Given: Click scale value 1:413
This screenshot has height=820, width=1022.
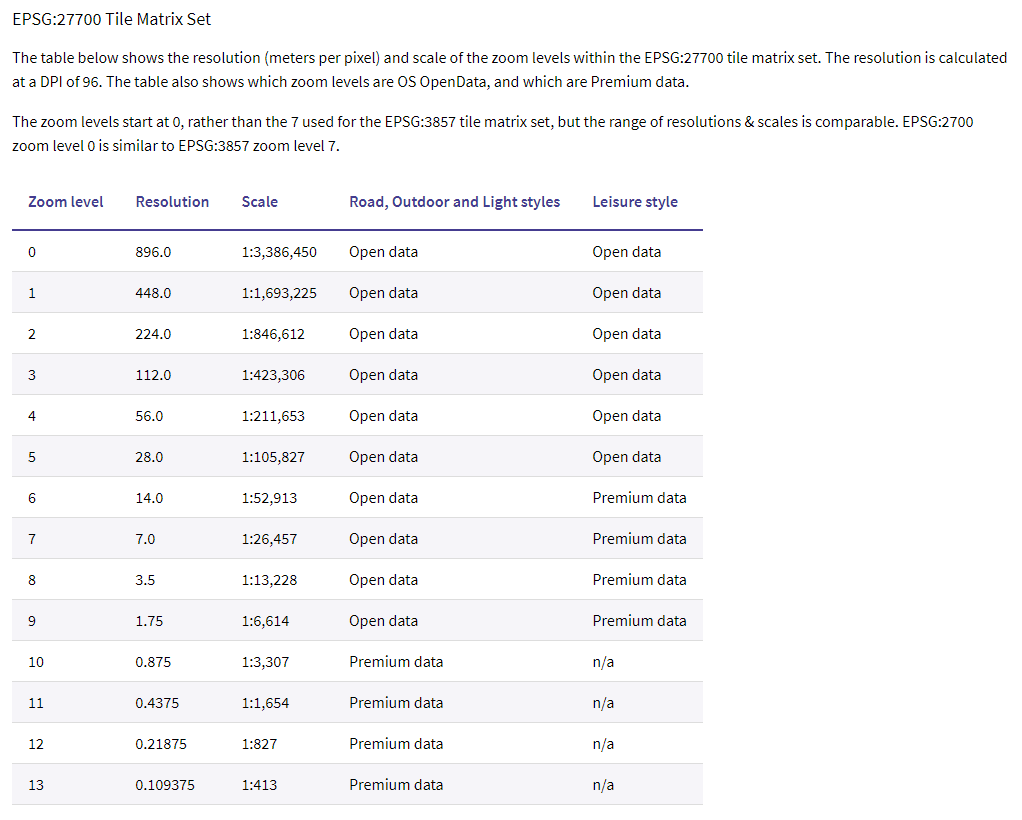Looking at the screenshot, I should point(259,786).
